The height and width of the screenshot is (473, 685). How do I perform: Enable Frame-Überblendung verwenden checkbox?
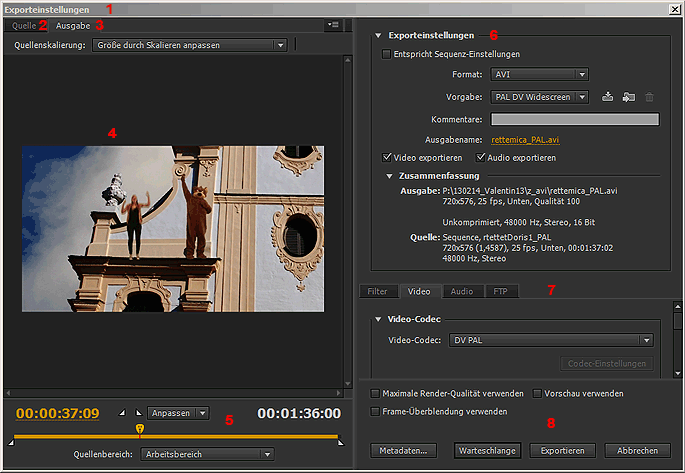375,411
